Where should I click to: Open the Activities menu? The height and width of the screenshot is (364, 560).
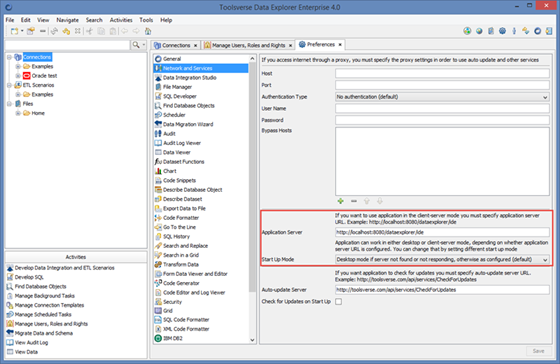click(121, 20)
